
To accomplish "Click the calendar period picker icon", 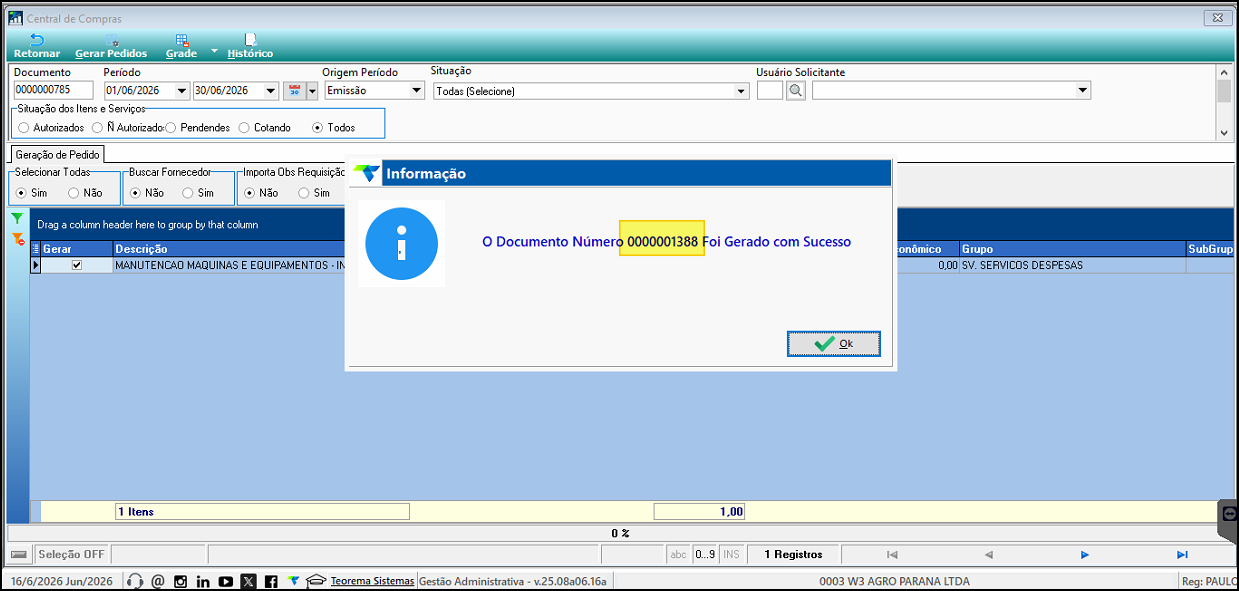I will (294, 91).
